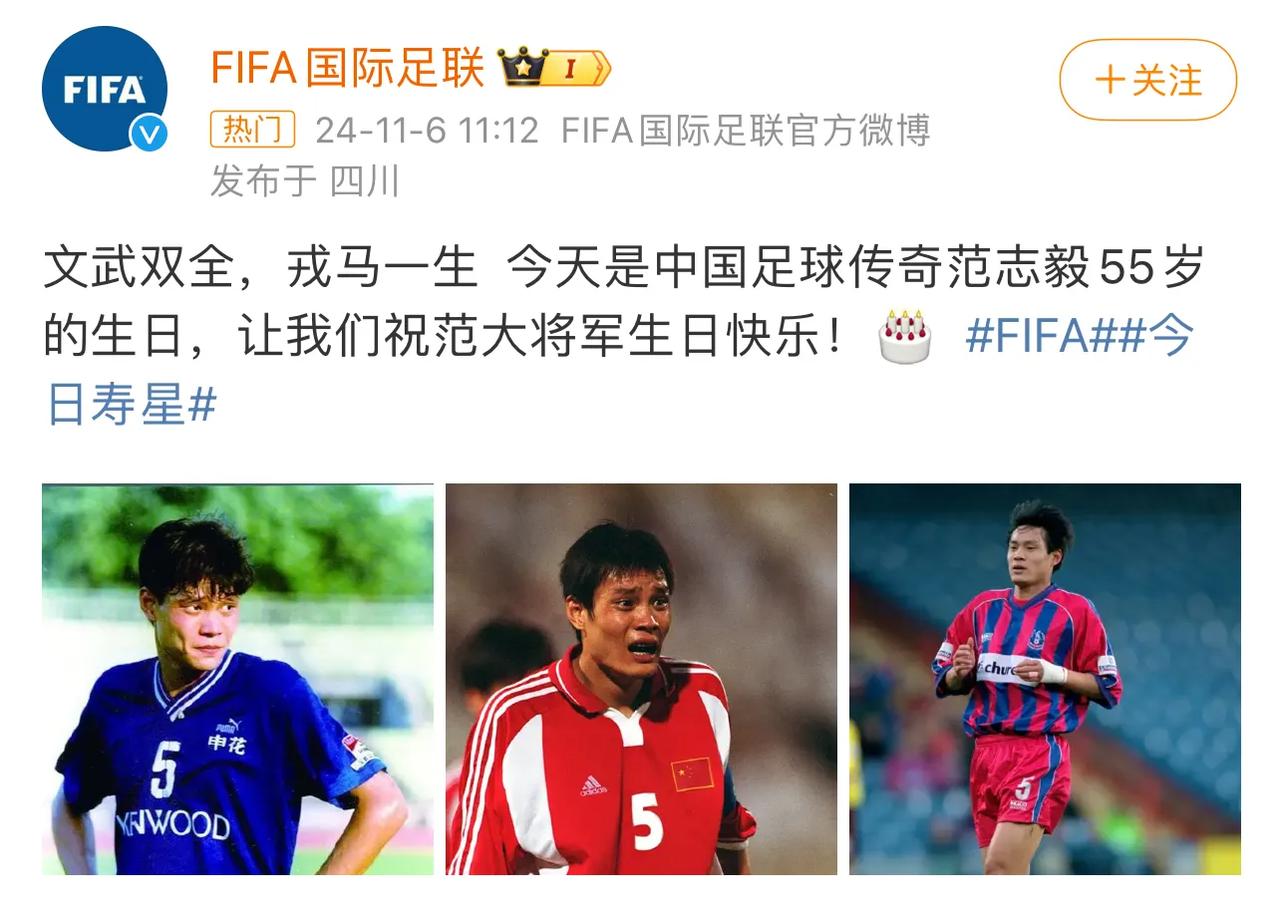Click the 发布于 四川 location text

tap(305, 181)
